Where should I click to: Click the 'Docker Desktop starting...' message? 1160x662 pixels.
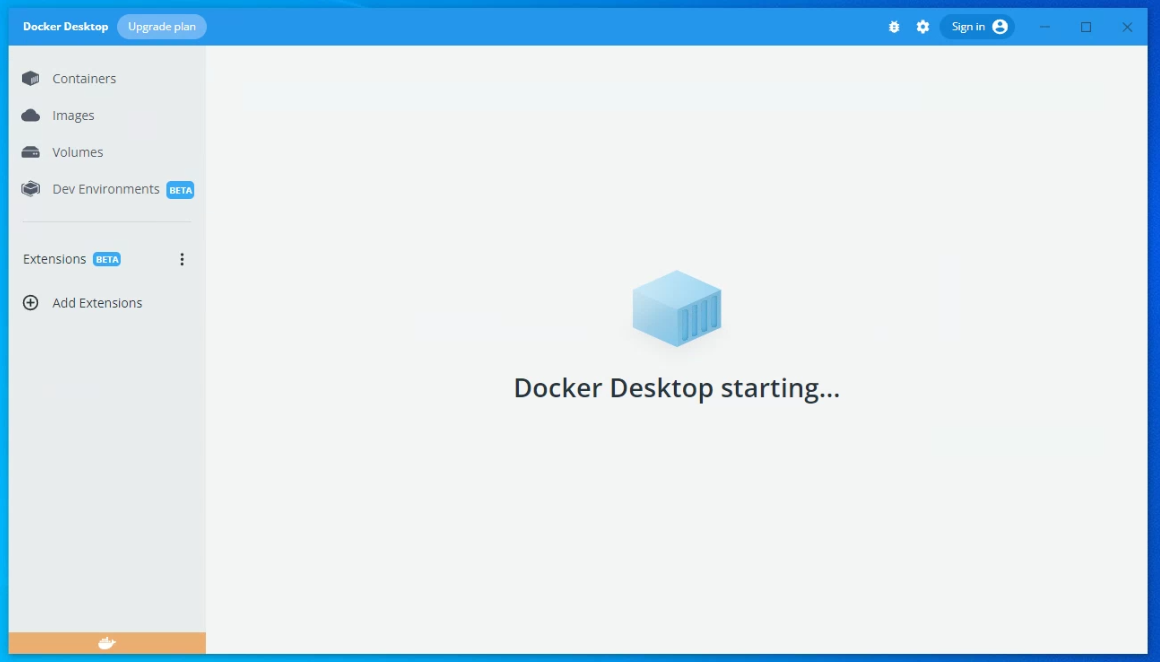pos(677,388)
